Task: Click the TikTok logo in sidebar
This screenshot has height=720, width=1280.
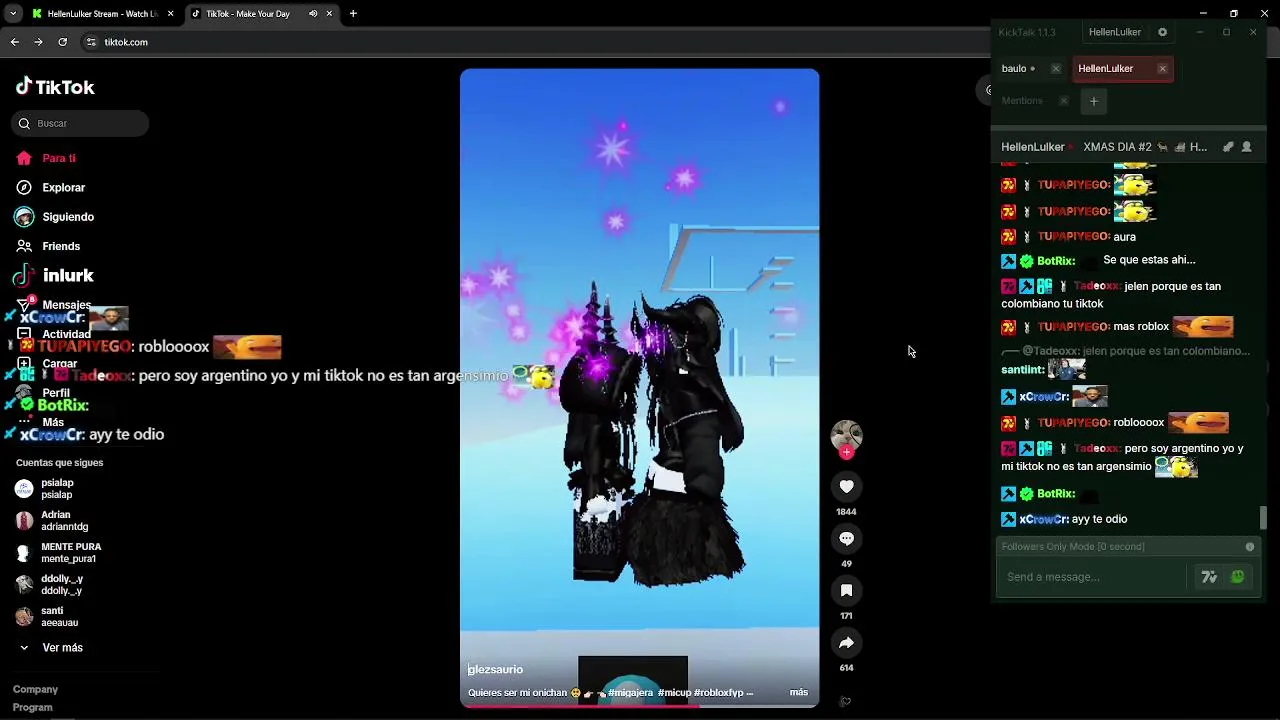Action: pyautogui.click(x=55, y=87)
